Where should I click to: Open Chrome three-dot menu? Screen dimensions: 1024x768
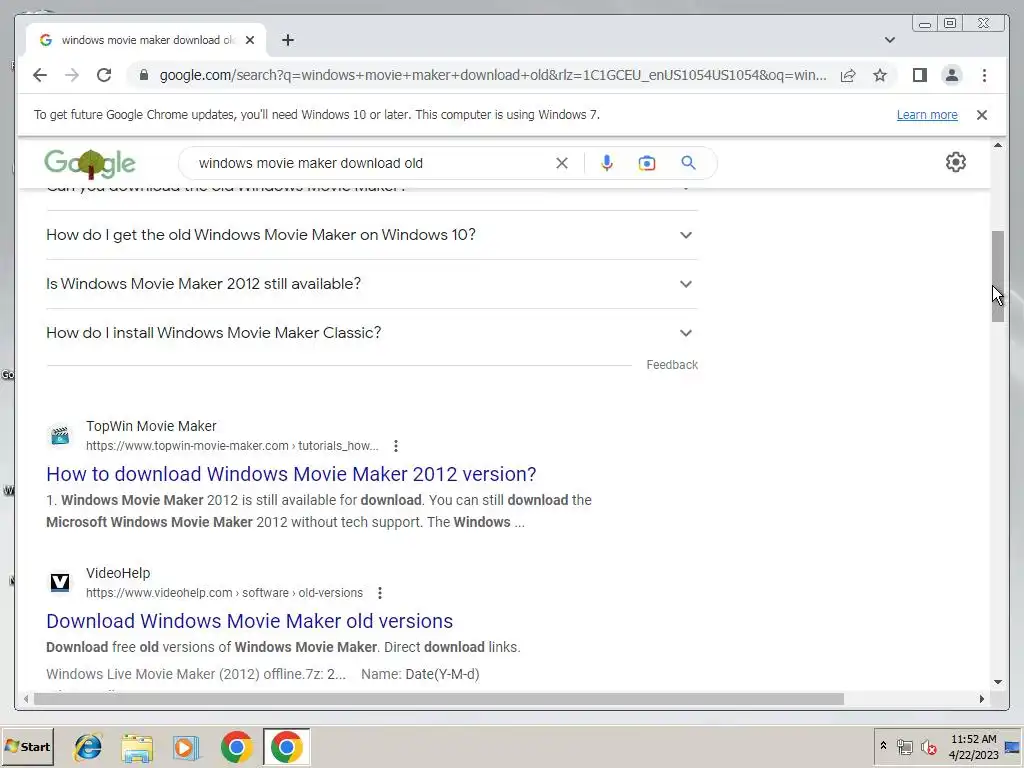point(984,75)
